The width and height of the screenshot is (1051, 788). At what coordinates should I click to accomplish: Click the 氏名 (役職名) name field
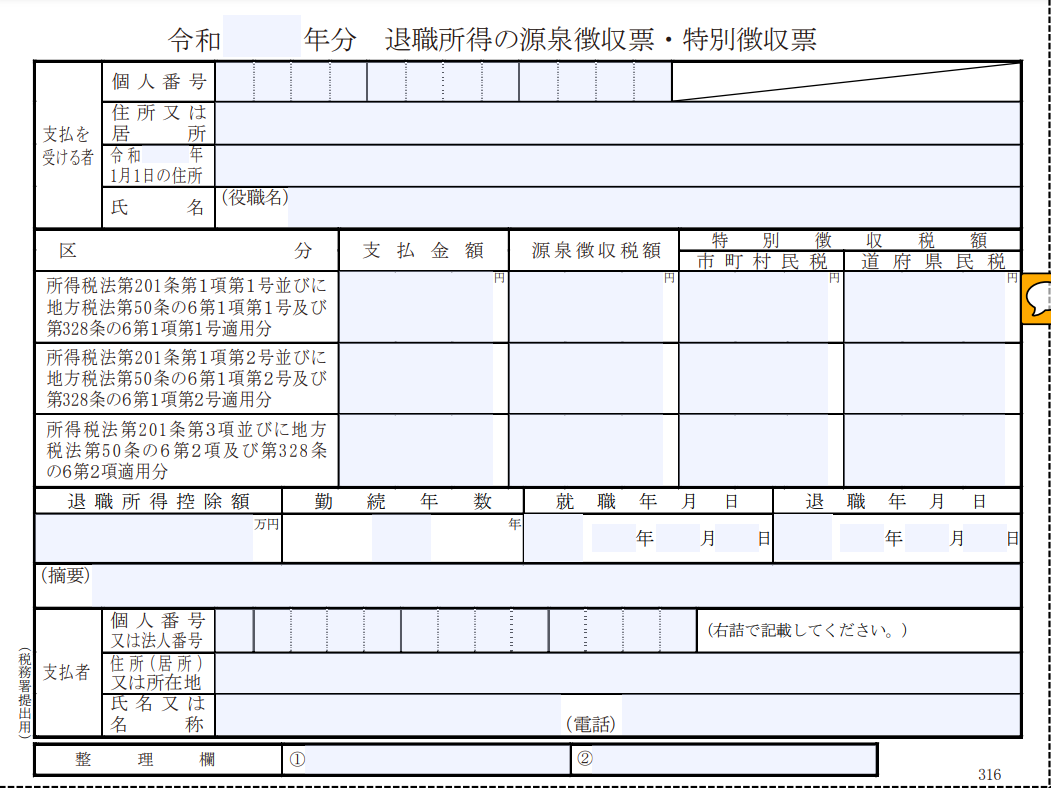click(654, 208)
